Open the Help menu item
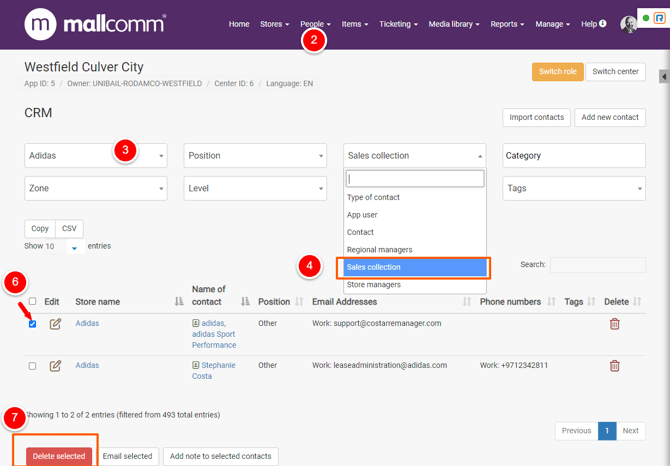The width and height of the screenshot is (670, 466). (x=594, y=24)
